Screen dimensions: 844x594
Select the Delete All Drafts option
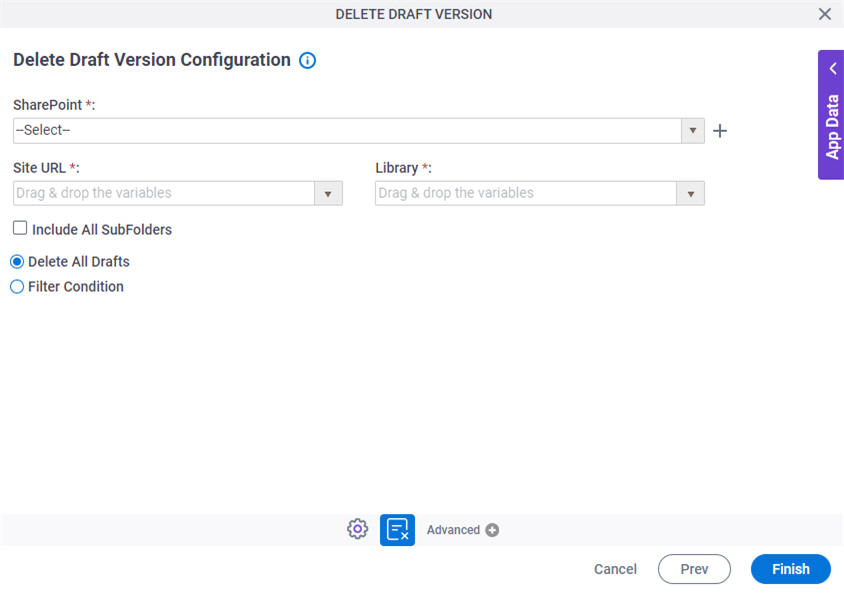coord(16,261)
